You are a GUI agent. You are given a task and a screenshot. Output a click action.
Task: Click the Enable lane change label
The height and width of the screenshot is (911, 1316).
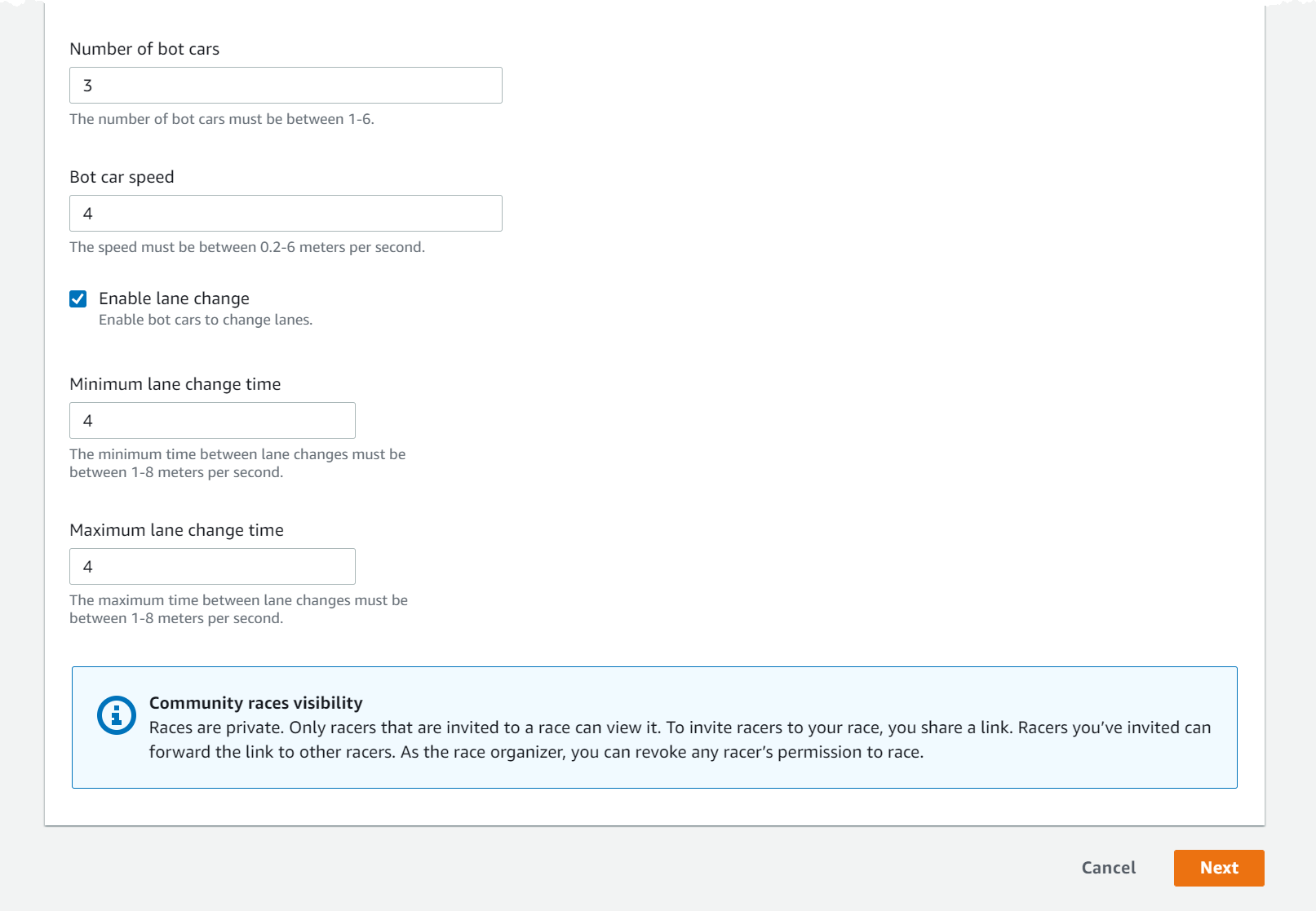pos(173,299)
